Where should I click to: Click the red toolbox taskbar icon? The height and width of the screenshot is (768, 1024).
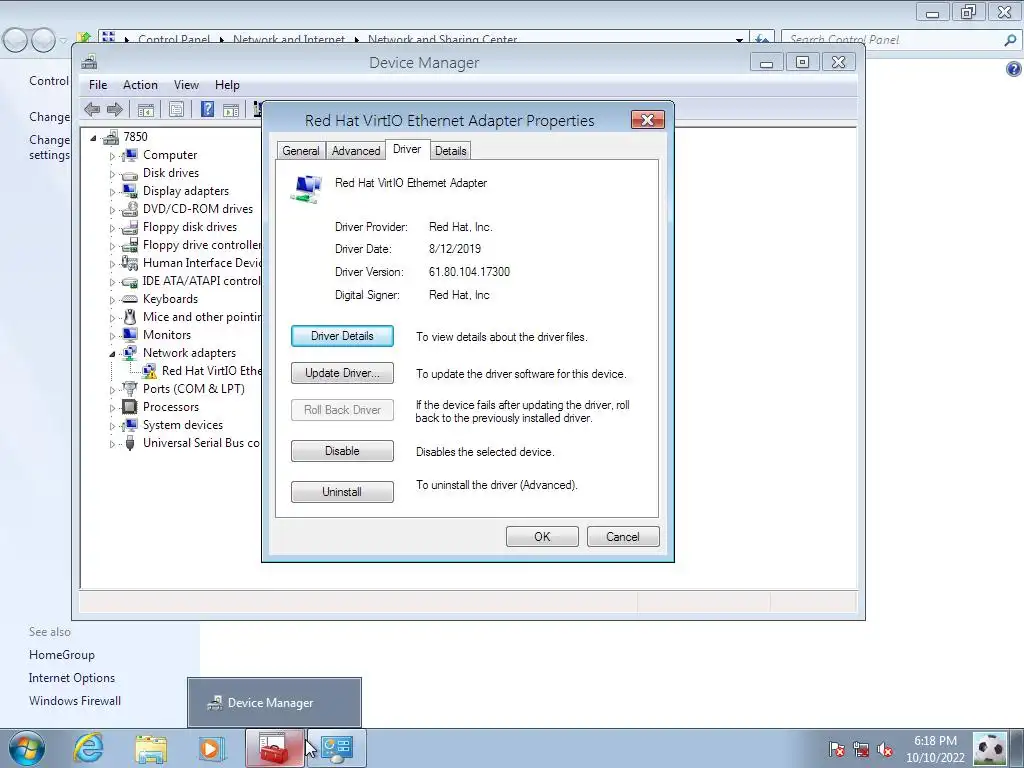click(x=274, y=748)
